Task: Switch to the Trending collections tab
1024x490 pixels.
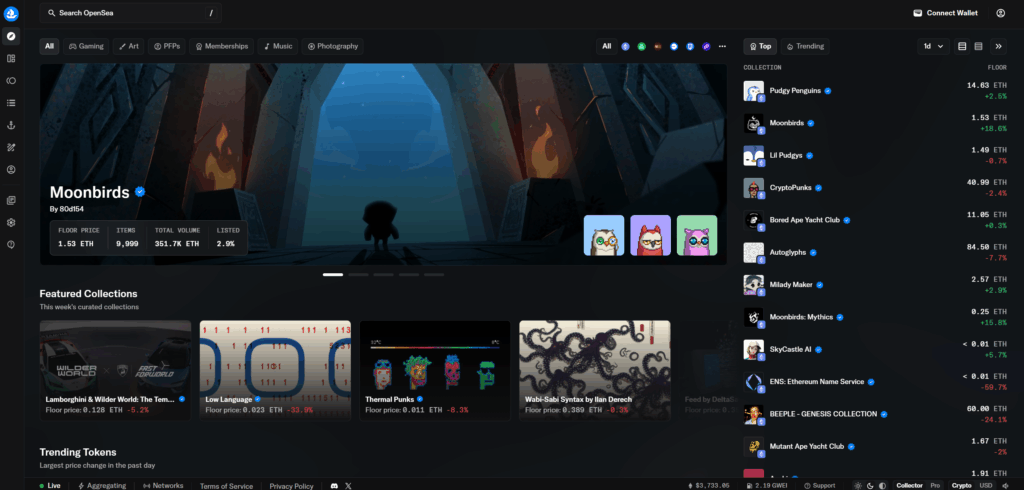Action: [805, 46]
